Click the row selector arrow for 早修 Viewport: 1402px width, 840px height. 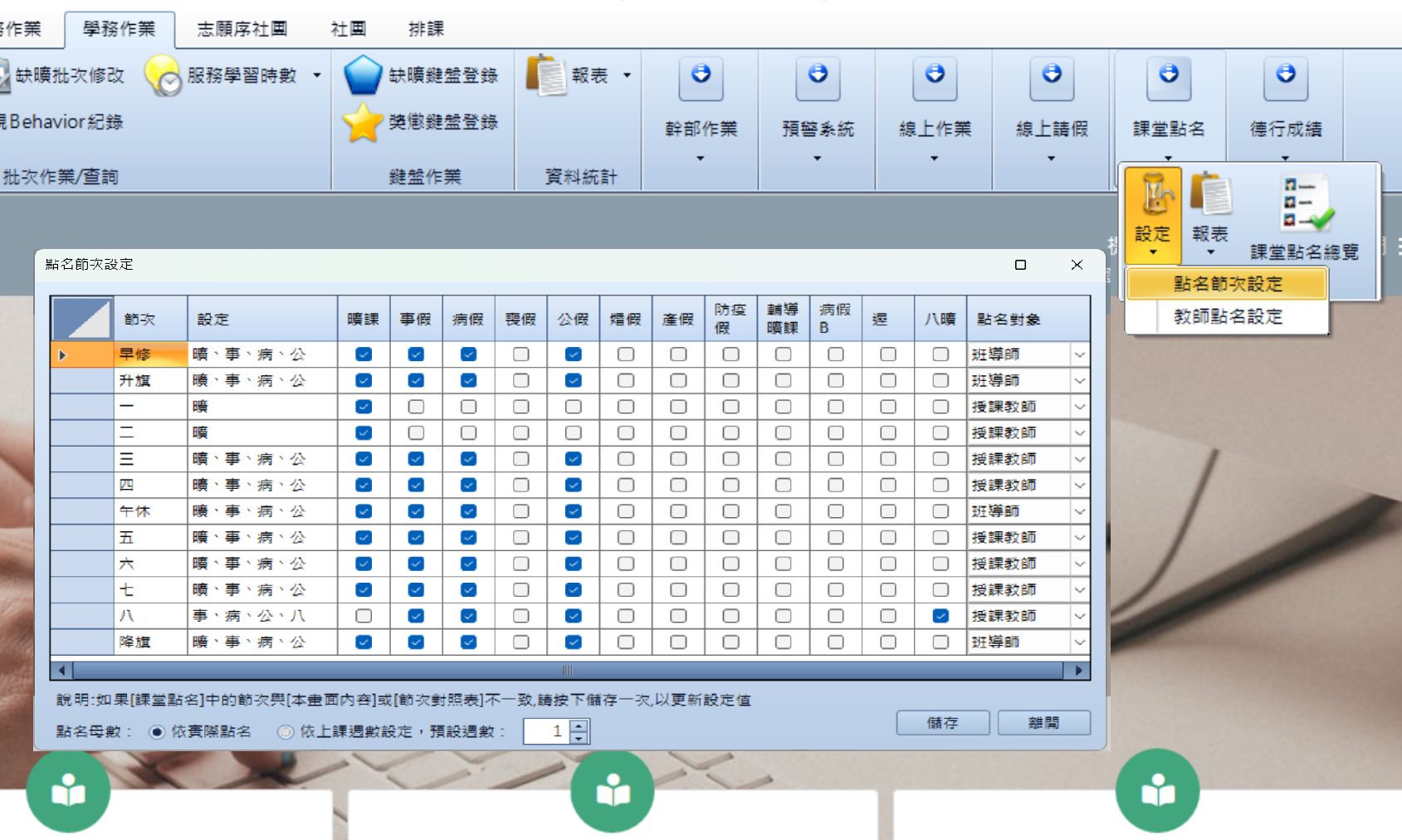(x=62, y=354)
